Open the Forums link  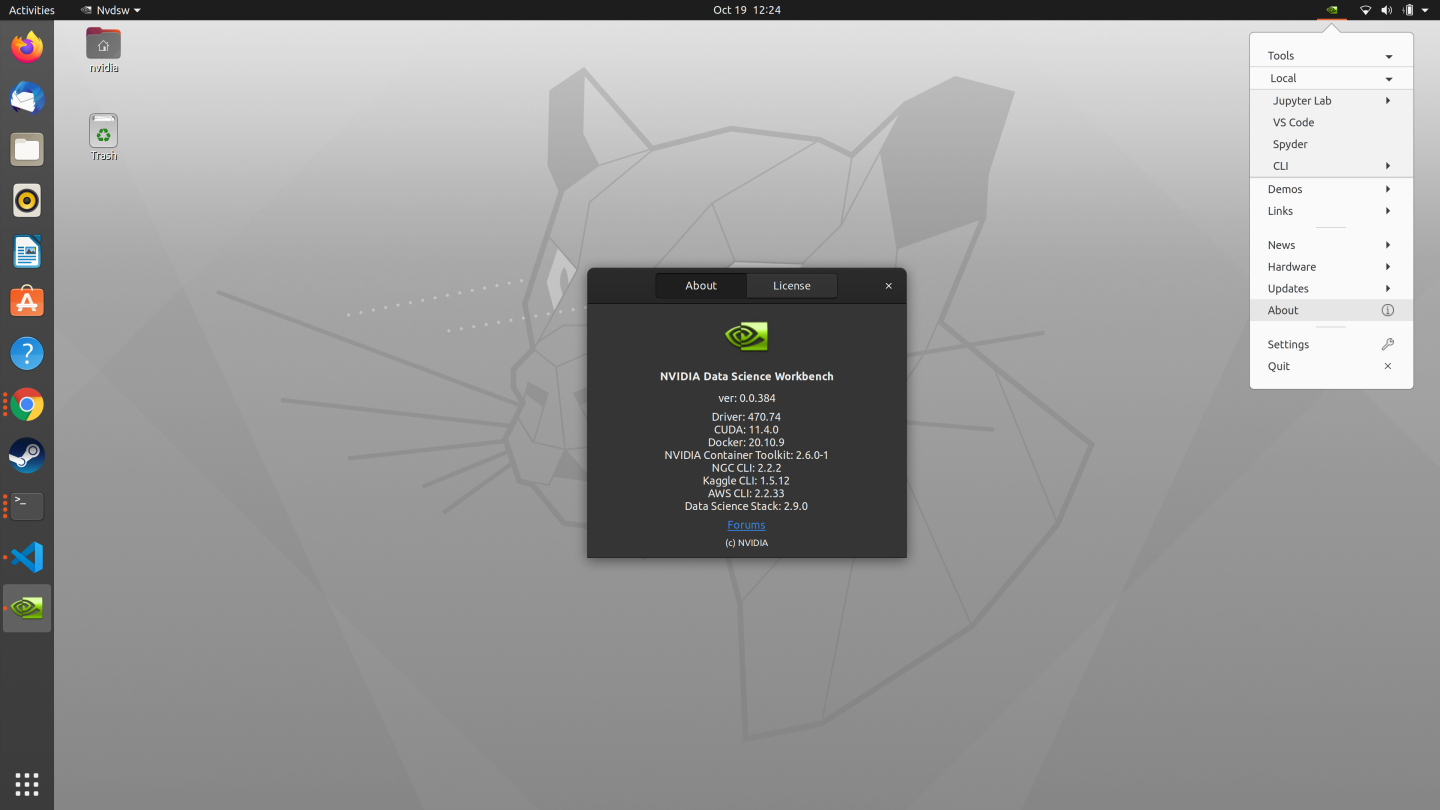pyautogui.click(x=746, y=525)
